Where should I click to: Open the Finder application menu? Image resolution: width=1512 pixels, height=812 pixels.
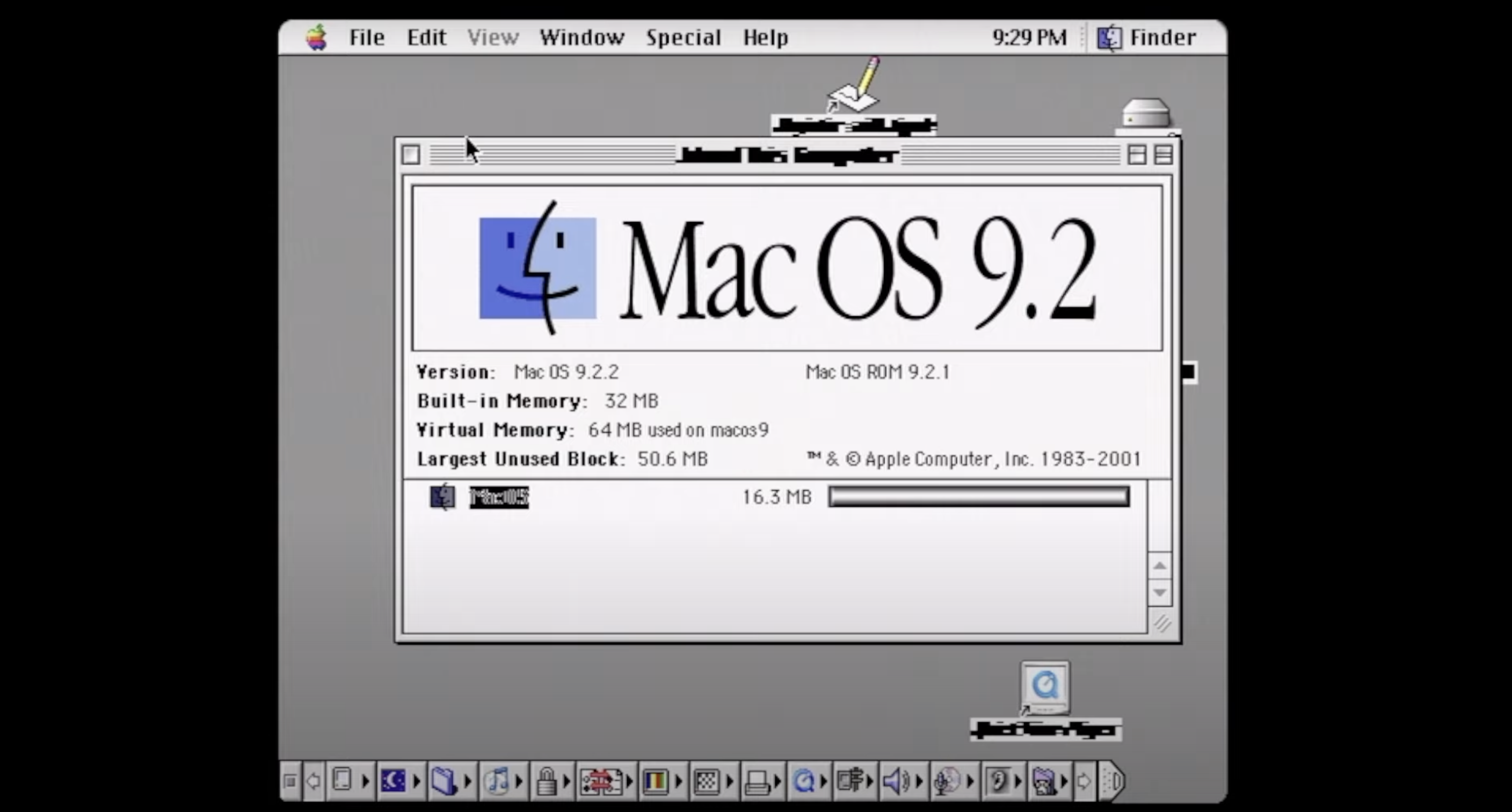[x=1146, y=38]
